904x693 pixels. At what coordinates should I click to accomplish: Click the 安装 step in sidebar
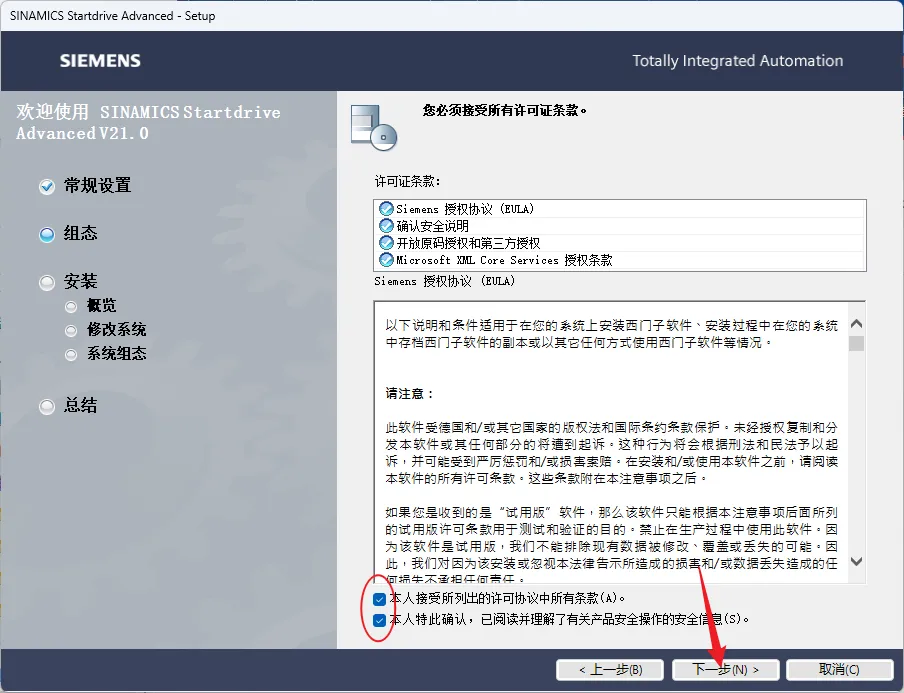[81, 281]
